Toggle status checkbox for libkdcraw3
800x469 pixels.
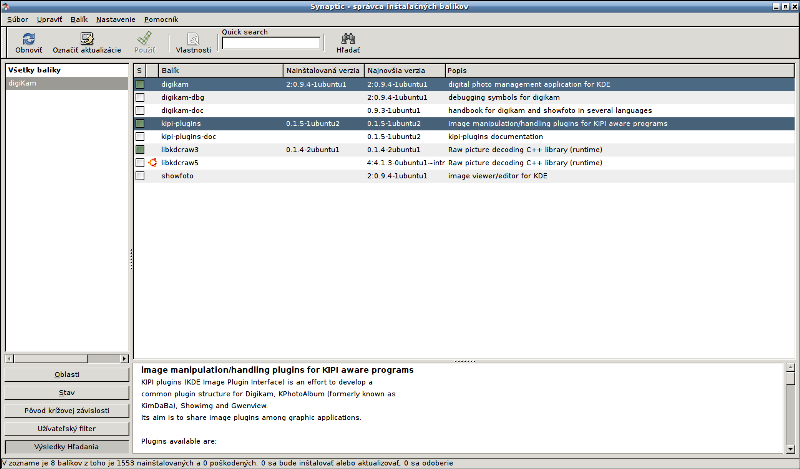[x=140, y=150]
